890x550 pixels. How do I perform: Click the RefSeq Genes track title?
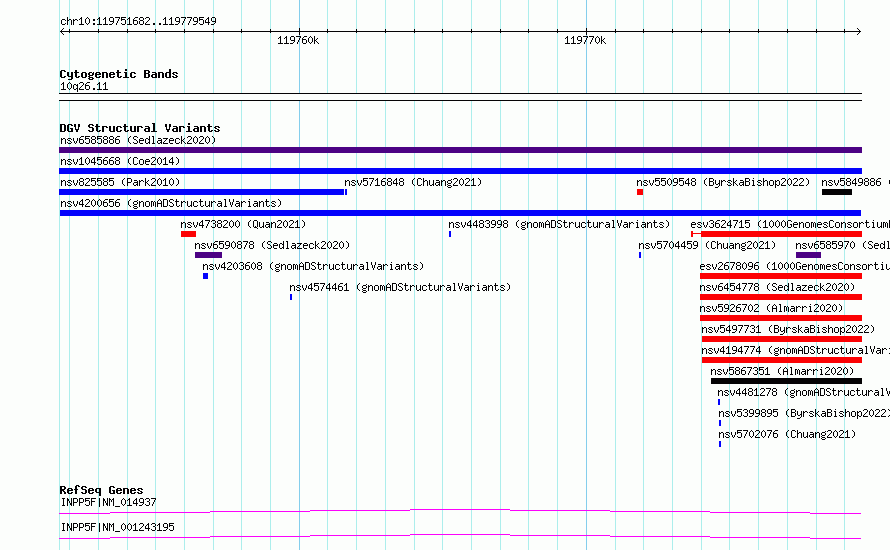[x=101, y=490]
